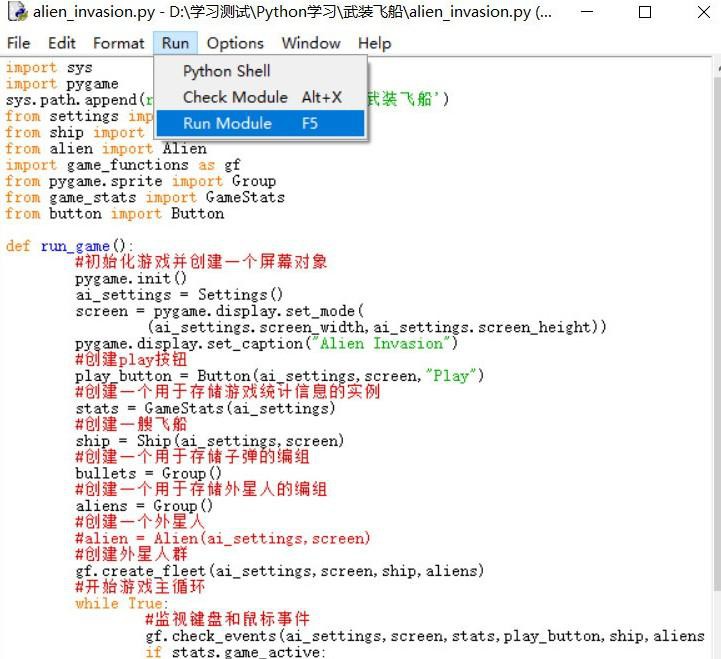Click 'stats = GameStats(ai_settings)' line

[x=206, y=408]
